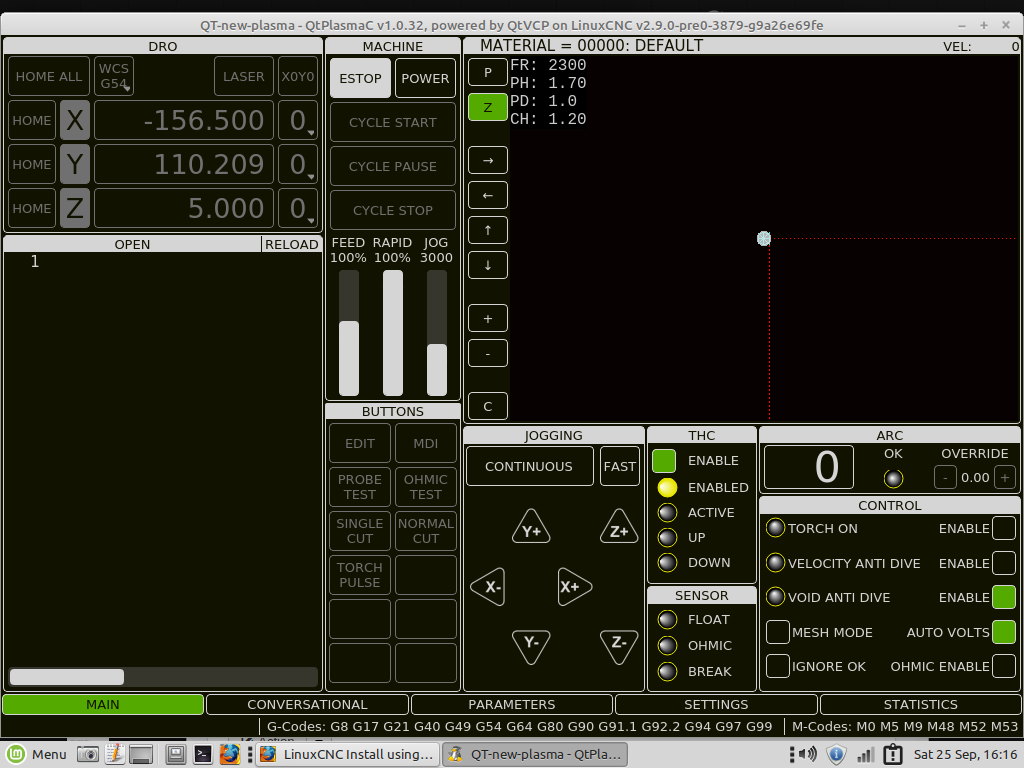Image resolution: width=1024 pixels, height=768 pixels.
Task: Pan preview left with arrow button
Action: click(488, 195)
